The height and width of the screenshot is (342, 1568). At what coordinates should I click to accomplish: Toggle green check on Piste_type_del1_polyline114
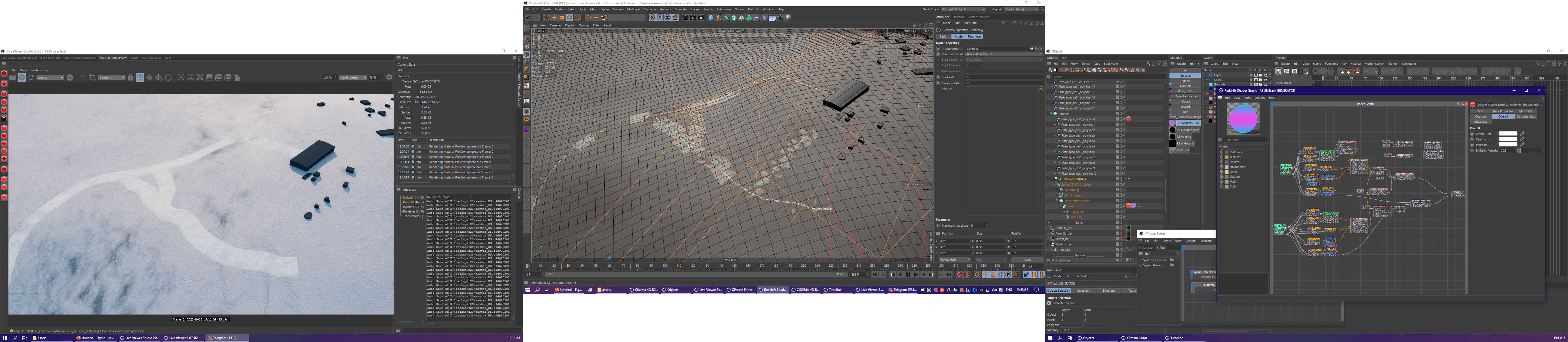[1124, 87]
